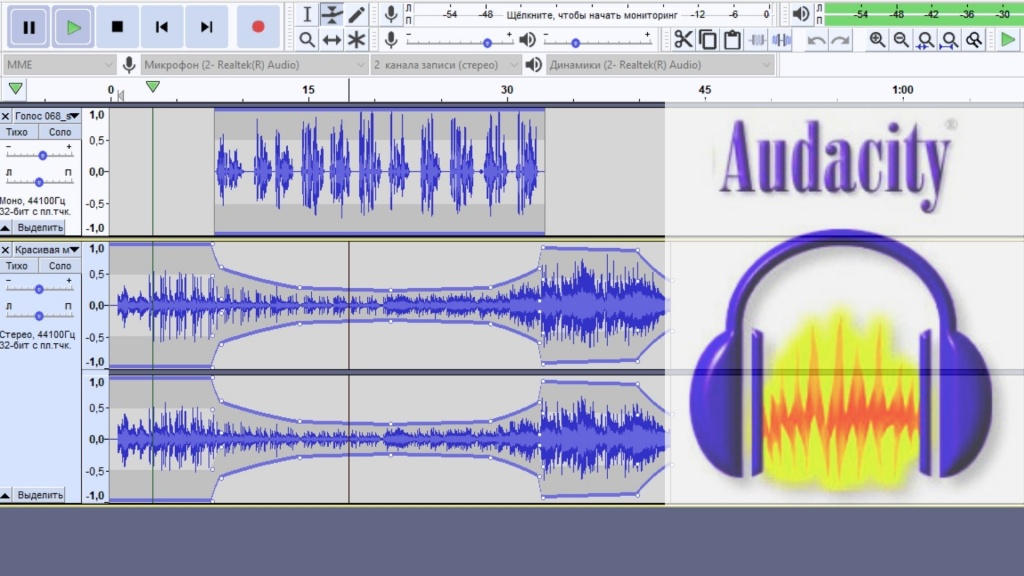1024x576 pixels.
Task: Skip to end of project
Action: click(206, 26)
